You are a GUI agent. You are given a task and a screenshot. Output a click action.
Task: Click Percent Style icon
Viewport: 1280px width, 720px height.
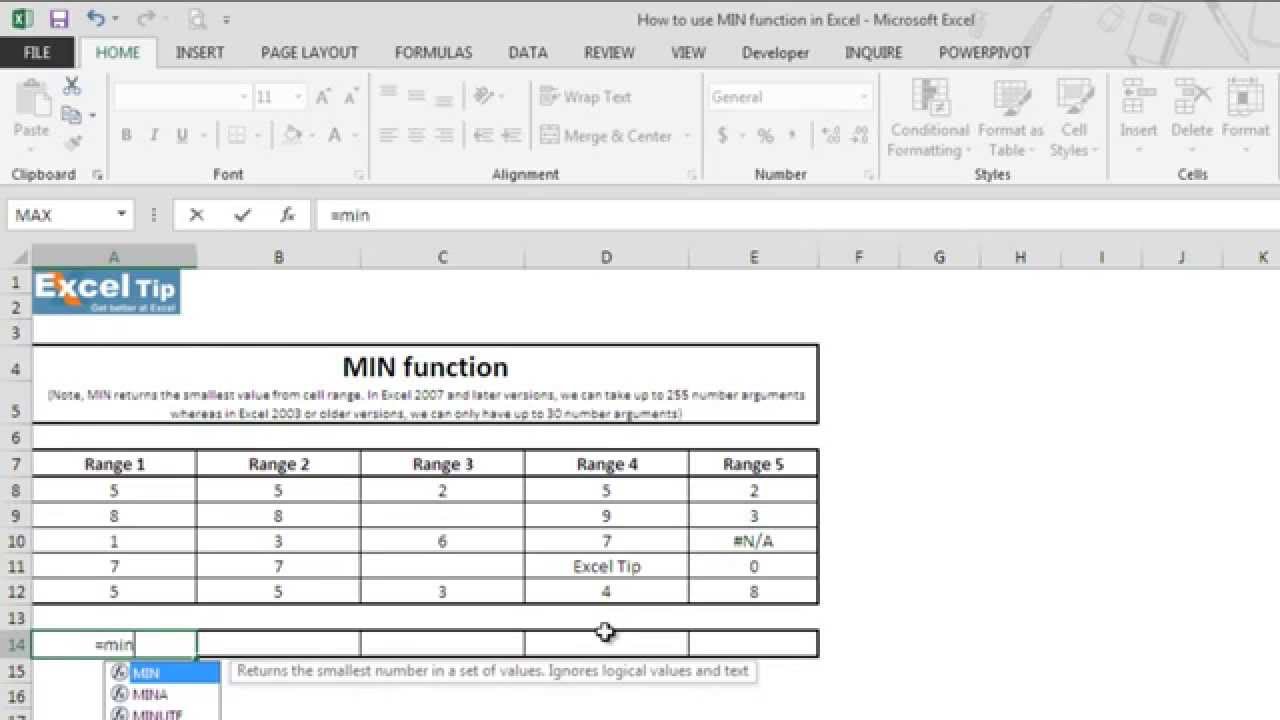tap(765, 136)
